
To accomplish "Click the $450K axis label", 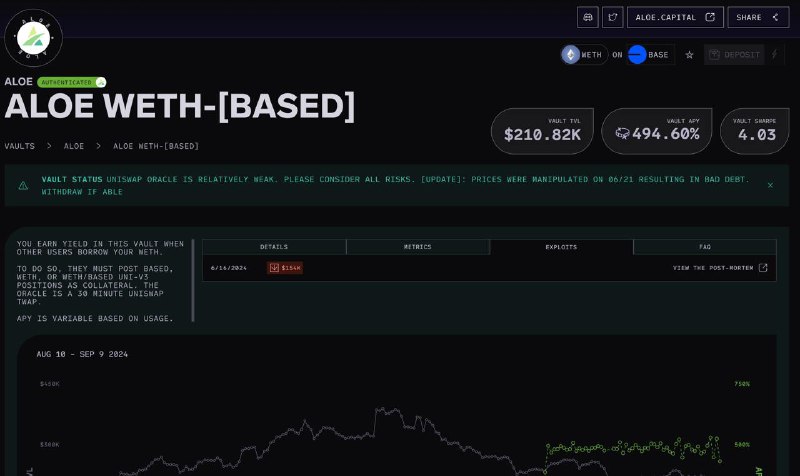I will [x=50, y=384].
